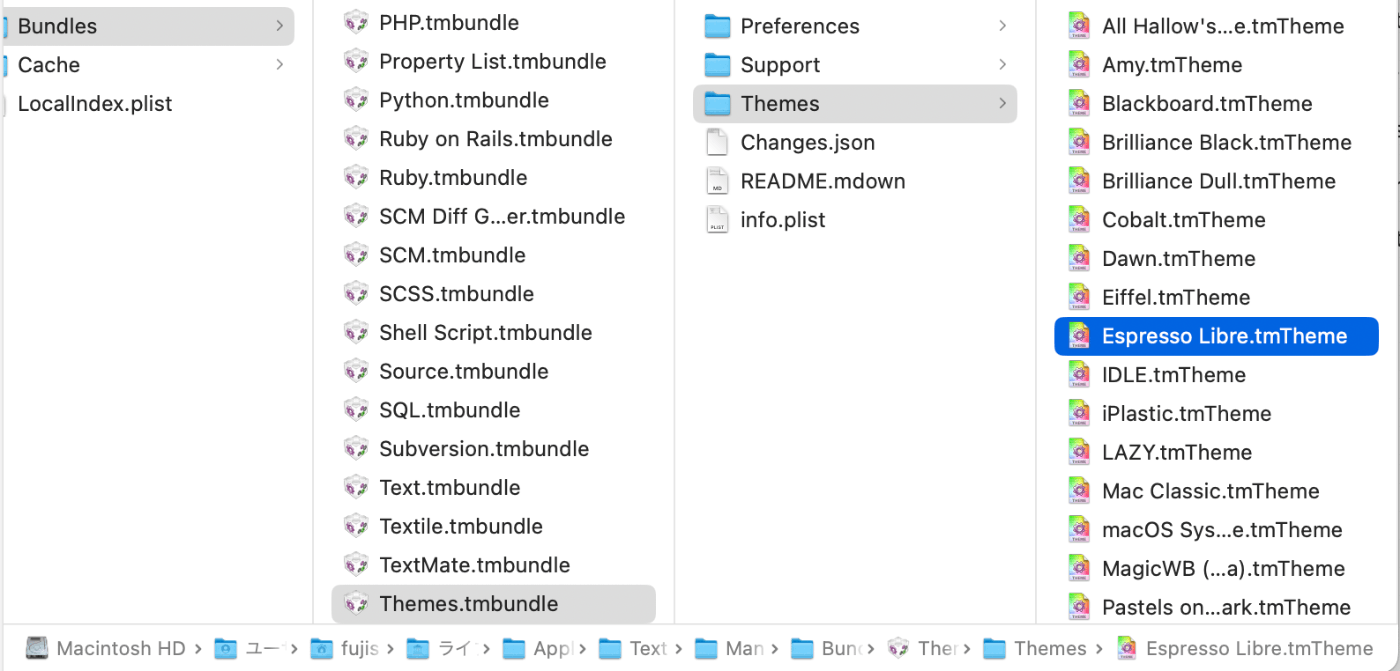
Task: Click the Macintosh HD disk icon in path bar
Action: (x=37, y=648)
